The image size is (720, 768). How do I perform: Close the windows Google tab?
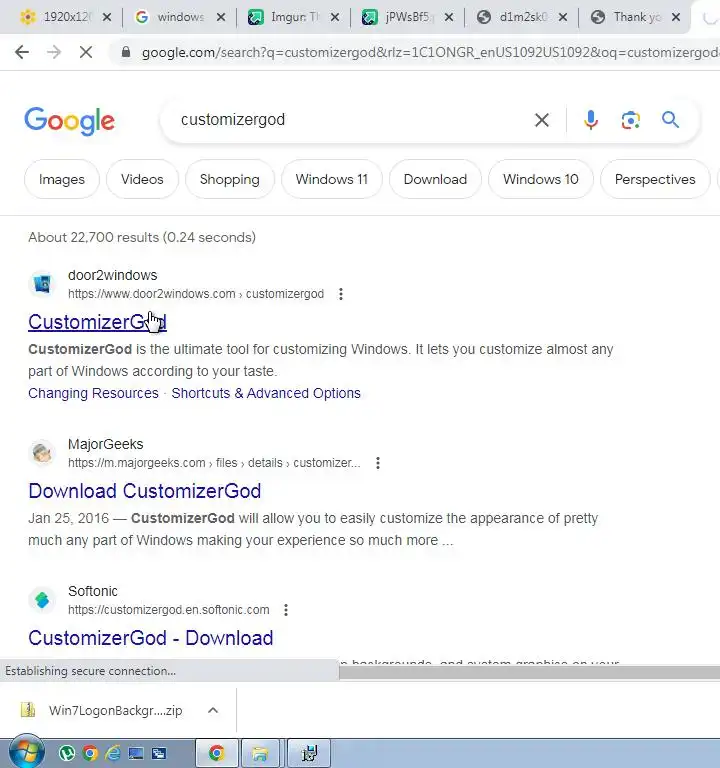pyautogui.click(x=221, y=17)
